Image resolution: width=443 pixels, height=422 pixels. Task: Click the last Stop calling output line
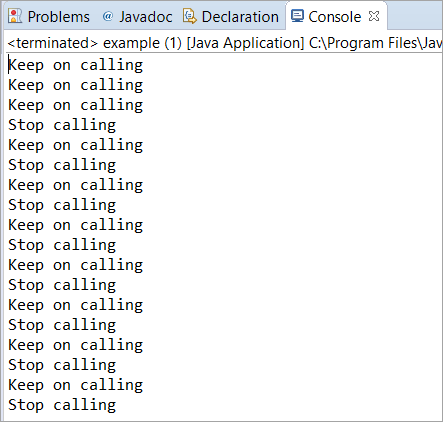62,405
